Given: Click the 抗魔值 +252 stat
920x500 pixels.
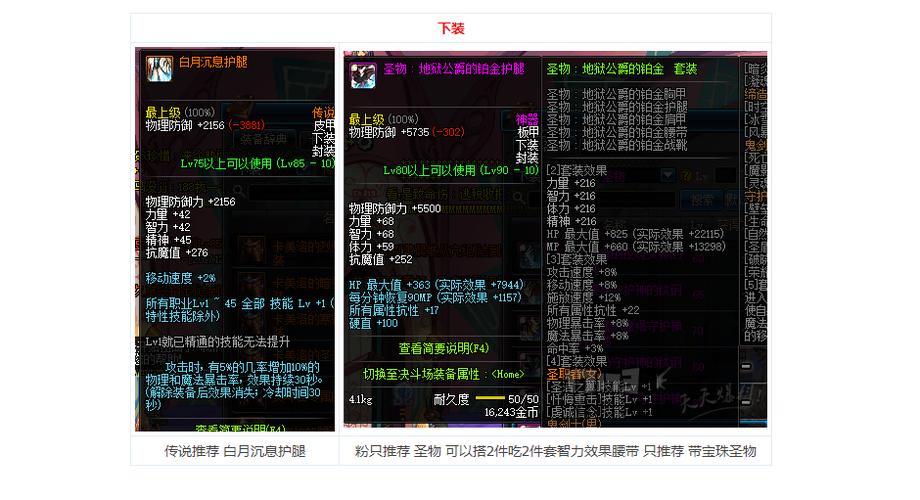Looking at the screenshot, I should (x=381, y=259).
